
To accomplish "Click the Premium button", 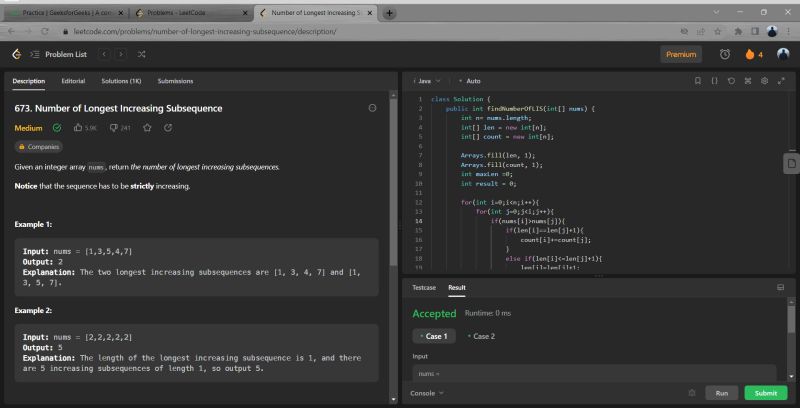I will (681, 55).
